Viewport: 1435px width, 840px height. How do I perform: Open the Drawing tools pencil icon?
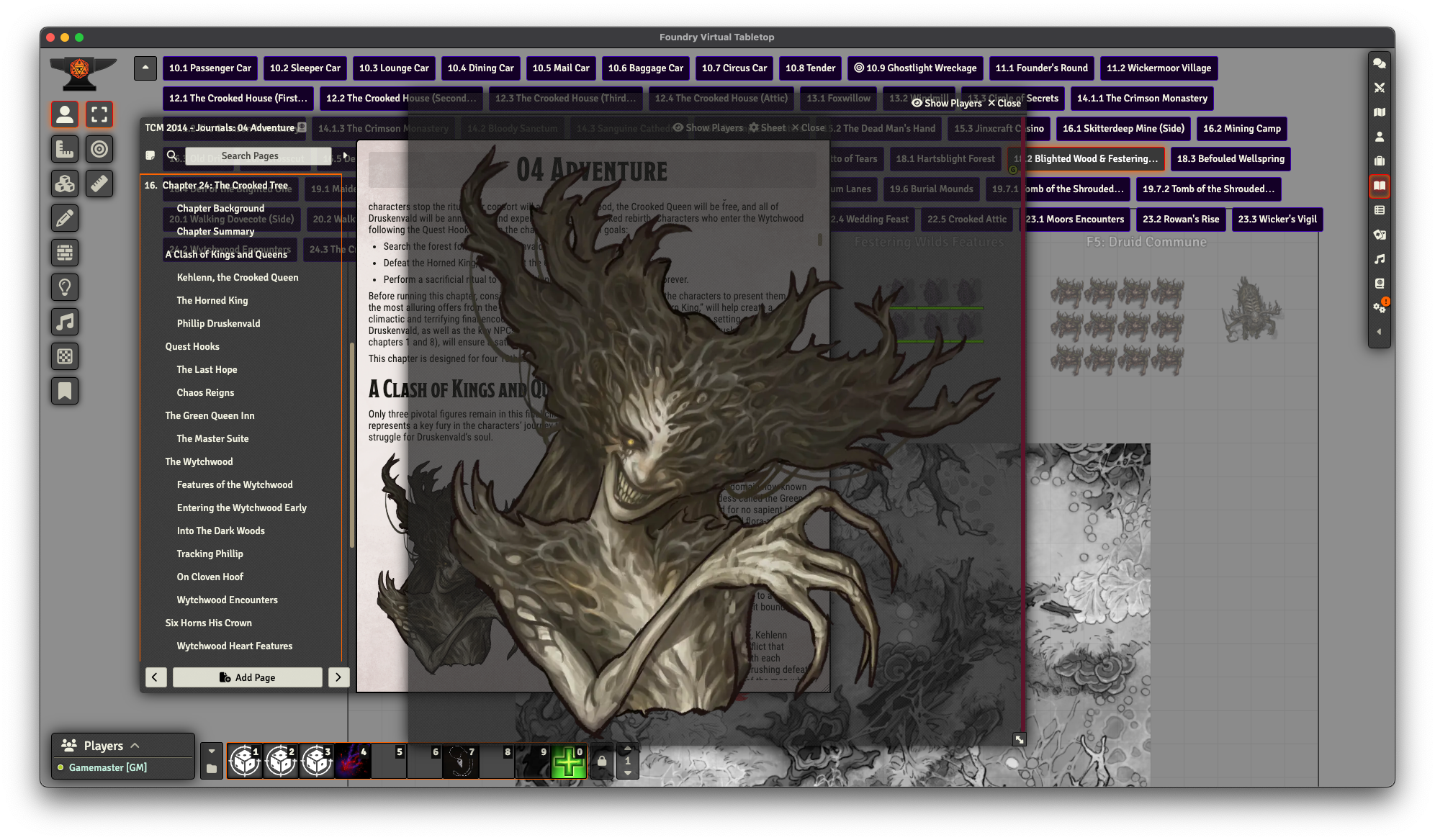(65, 218)
